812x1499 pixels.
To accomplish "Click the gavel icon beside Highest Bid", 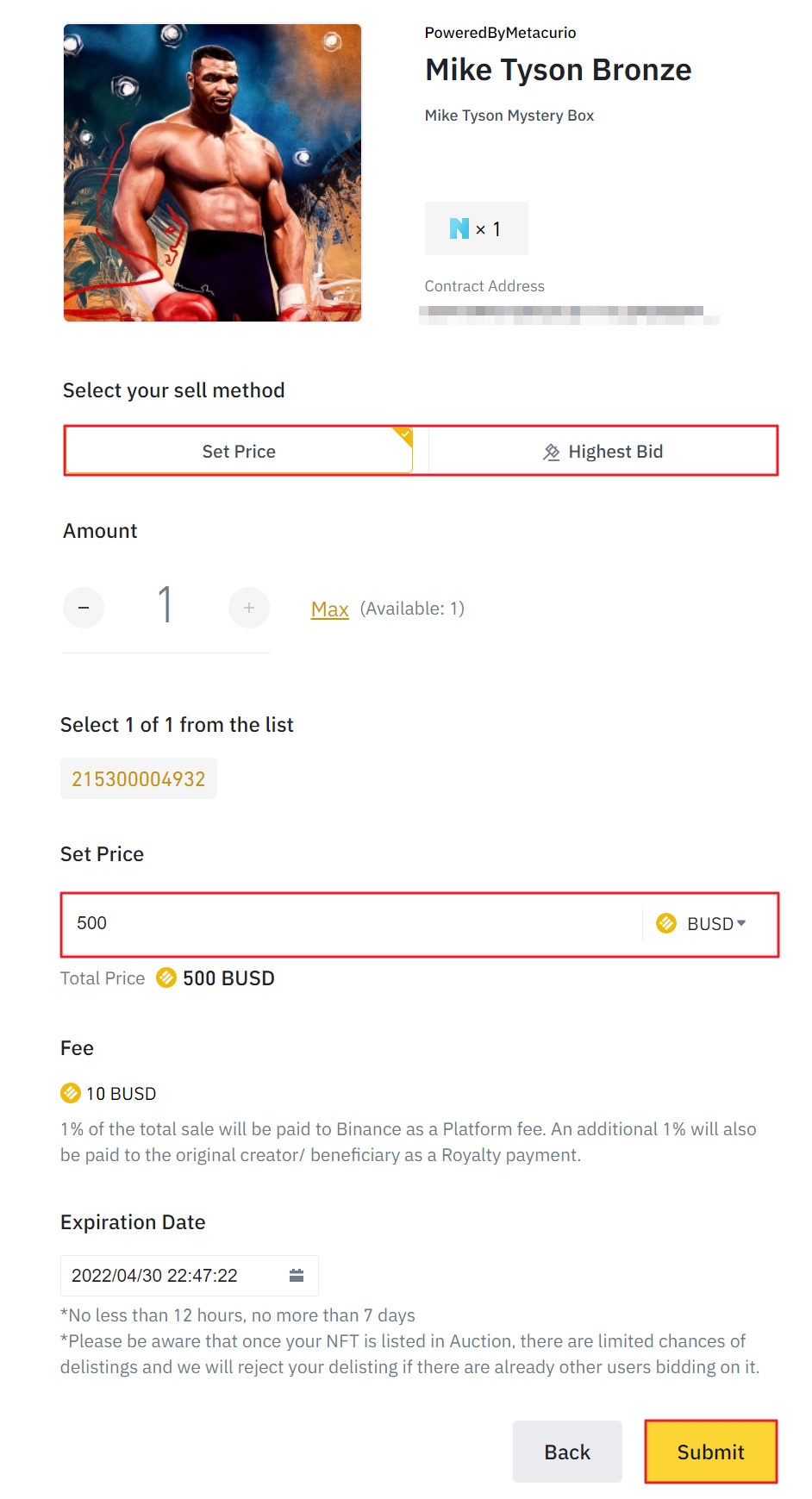I will click(x=552, y=453).
